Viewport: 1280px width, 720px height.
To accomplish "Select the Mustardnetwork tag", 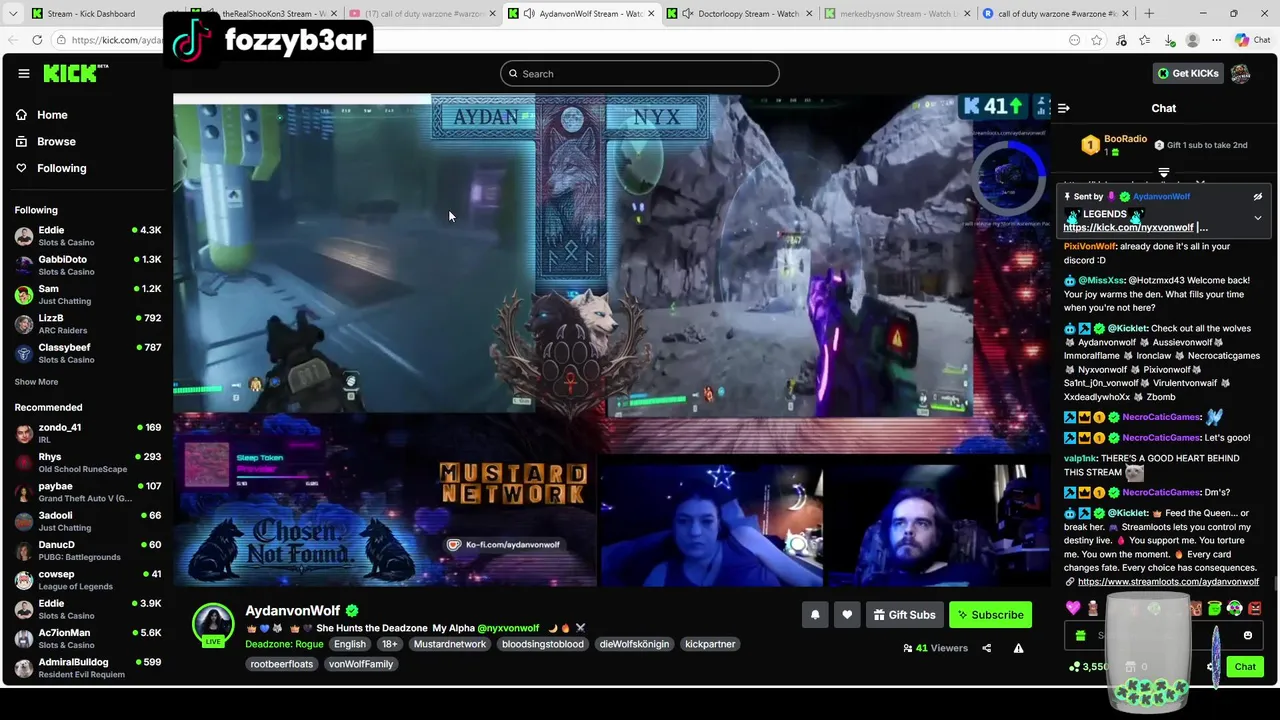I will [450, 644].
